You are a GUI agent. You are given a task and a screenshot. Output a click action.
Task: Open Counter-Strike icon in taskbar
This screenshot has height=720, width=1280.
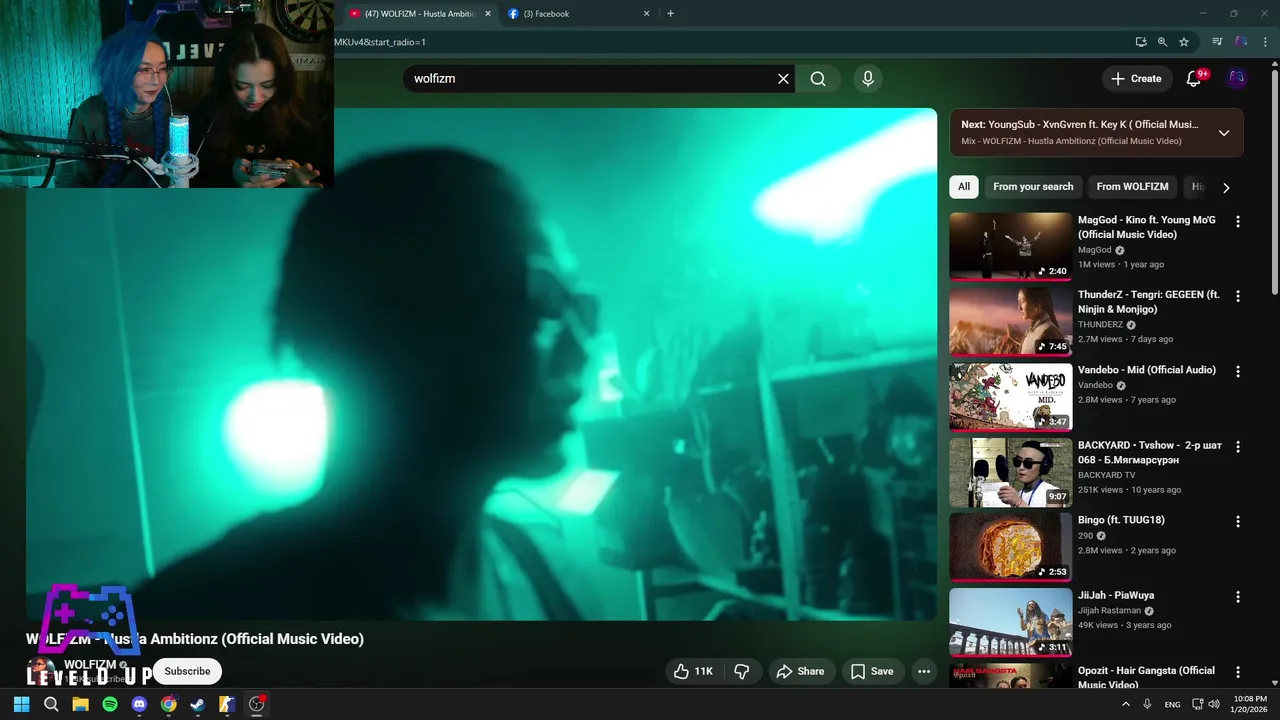[227, 704]
